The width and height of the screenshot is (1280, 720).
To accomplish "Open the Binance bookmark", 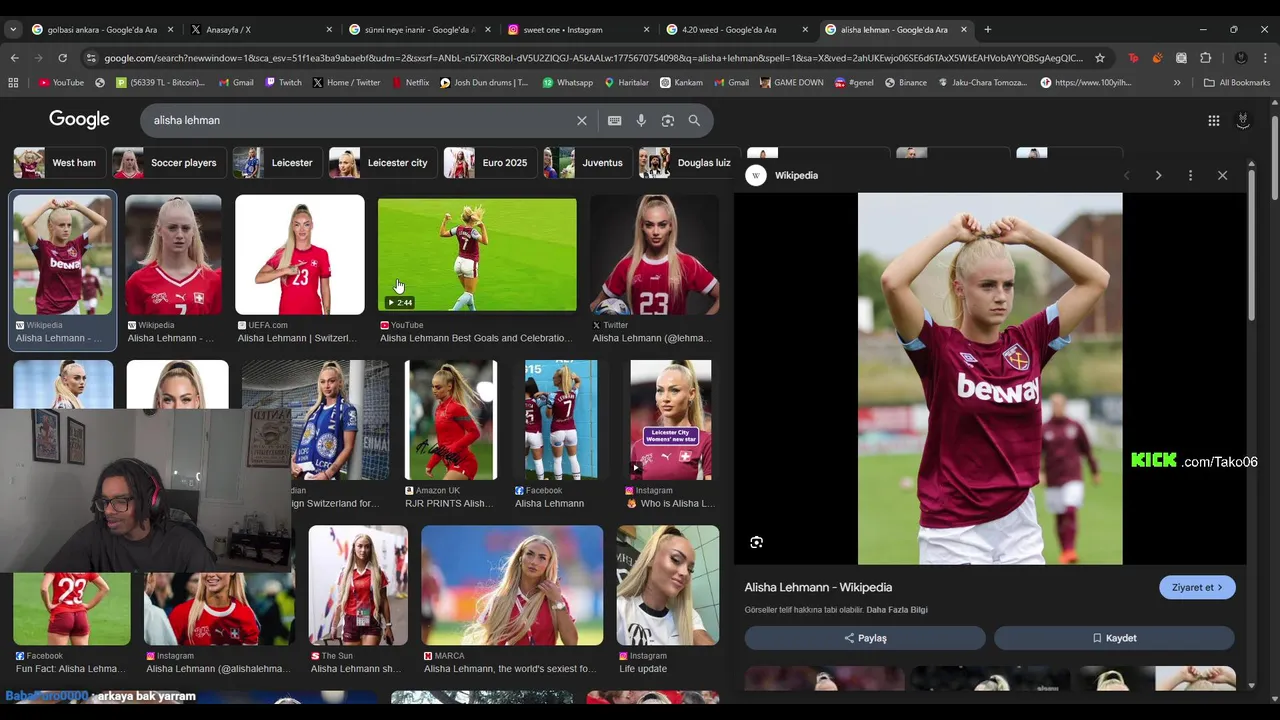I will coord(906,82).
